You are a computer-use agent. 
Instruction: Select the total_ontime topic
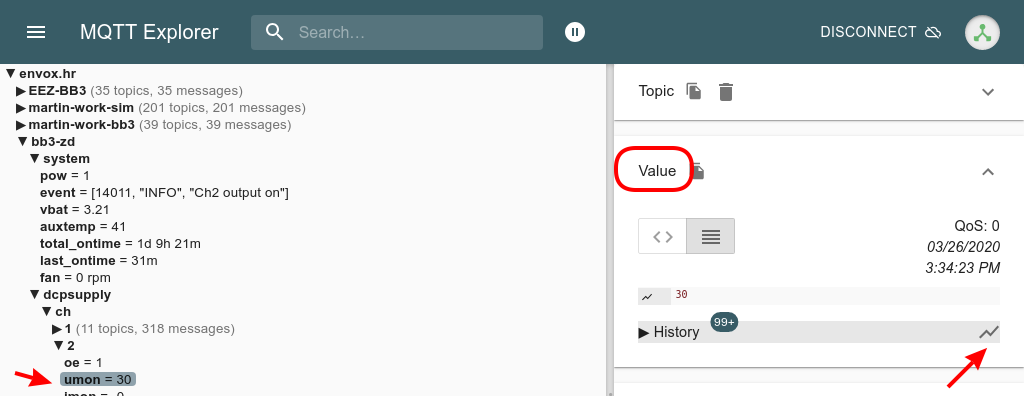(120, 243)
